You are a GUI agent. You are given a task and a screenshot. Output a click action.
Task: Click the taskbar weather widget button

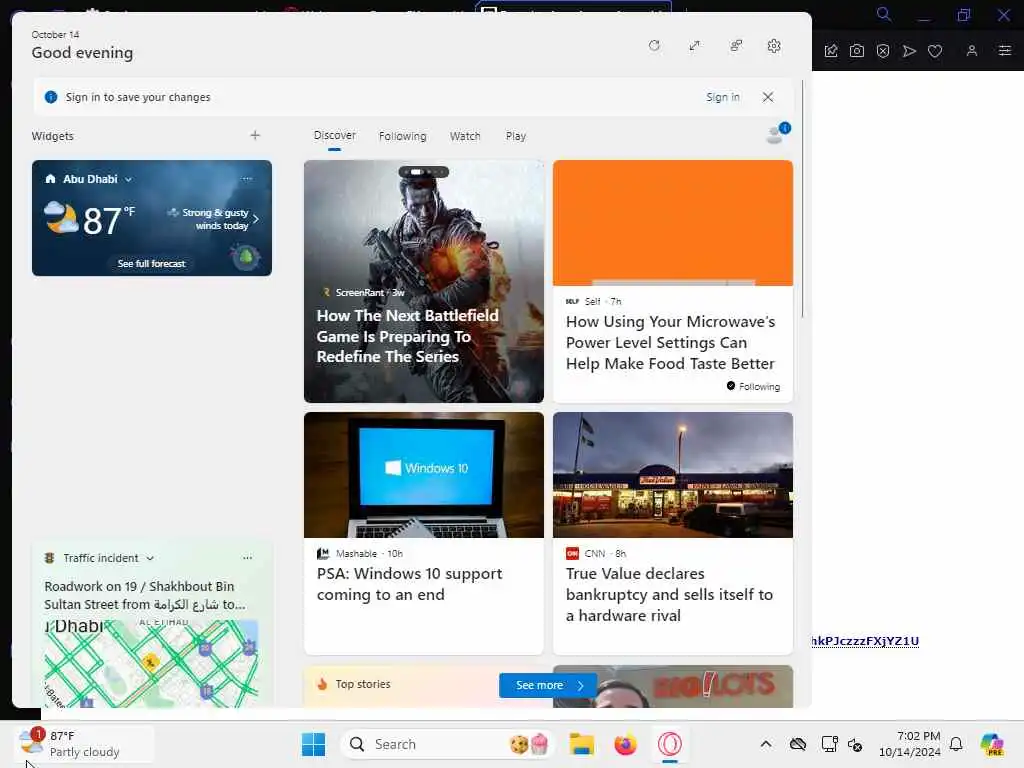coord(85,744)
